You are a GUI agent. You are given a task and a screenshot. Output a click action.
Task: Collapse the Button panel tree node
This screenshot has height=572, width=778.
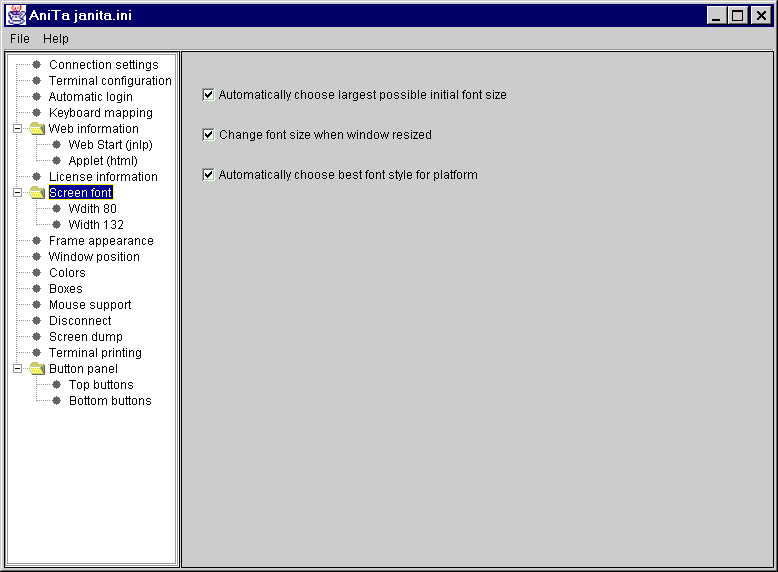pyautogui.click(x=17, y=369)
